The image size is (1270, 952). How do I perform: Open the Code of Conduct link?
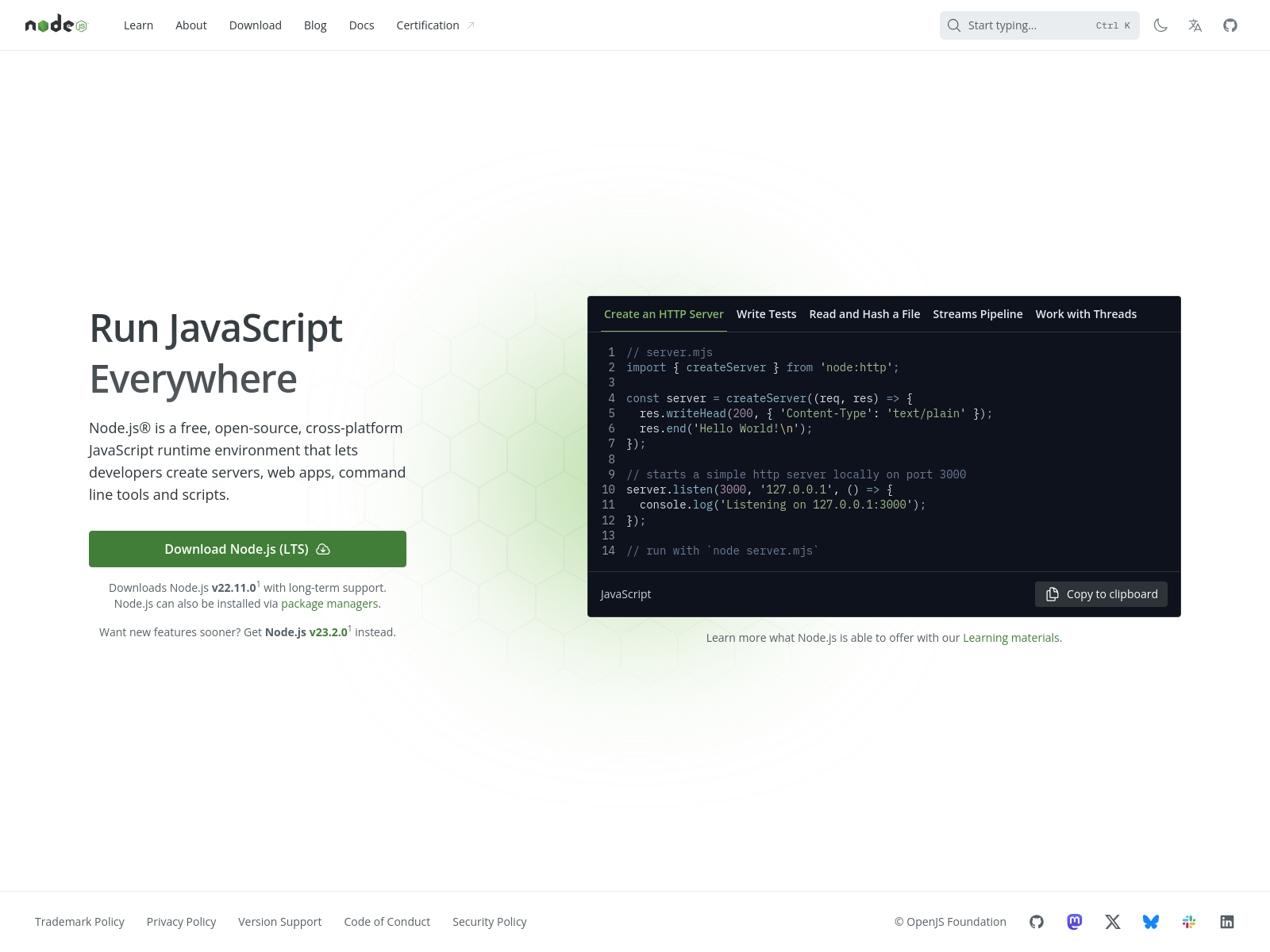[387, 922]
